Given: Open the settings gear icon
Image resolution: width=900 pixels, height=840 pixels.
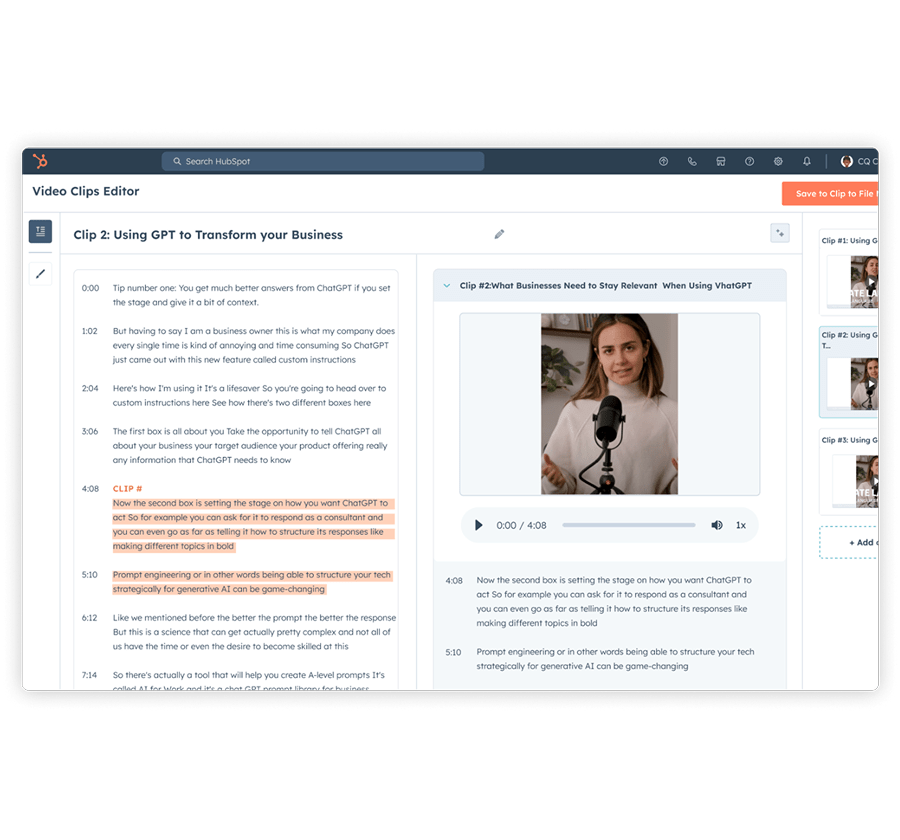Looking at the screenshot, I should pyautogui.click(x=778, y=161).
